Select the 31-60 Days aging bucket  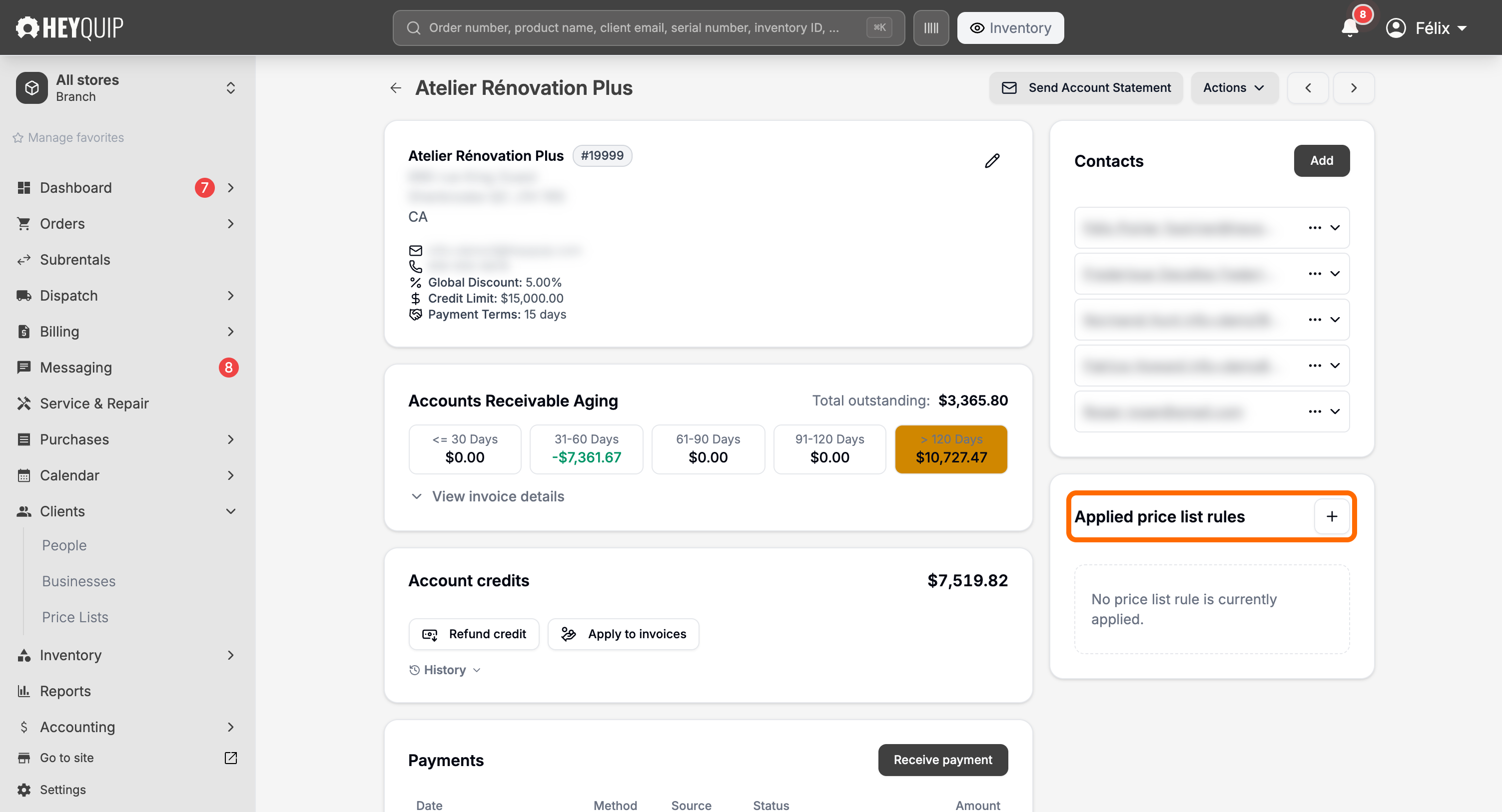coord(587,449)
